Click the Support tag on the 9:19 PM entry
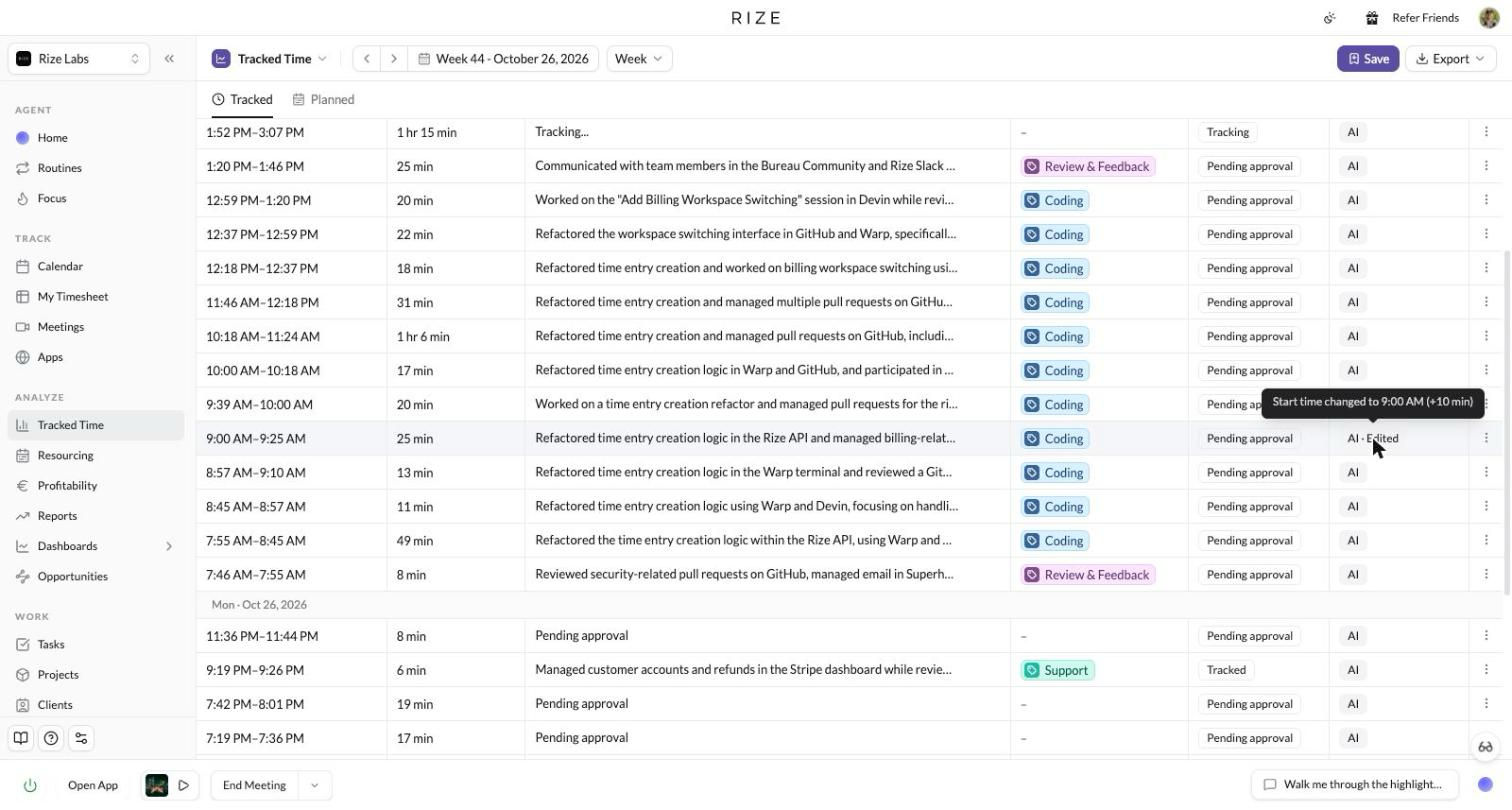The height and width of the screenshot is (810, 1512). (x=1058, y=670)
